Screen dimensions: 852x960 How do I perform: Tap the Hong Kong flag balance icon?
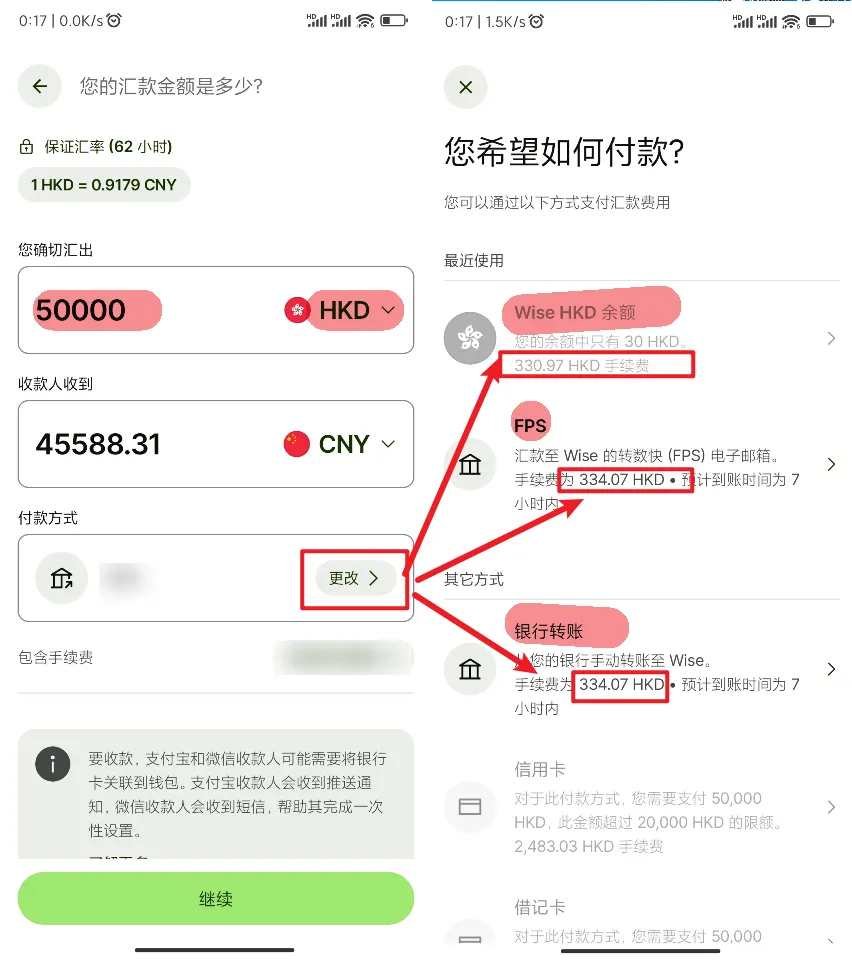[x=470, y=338]
